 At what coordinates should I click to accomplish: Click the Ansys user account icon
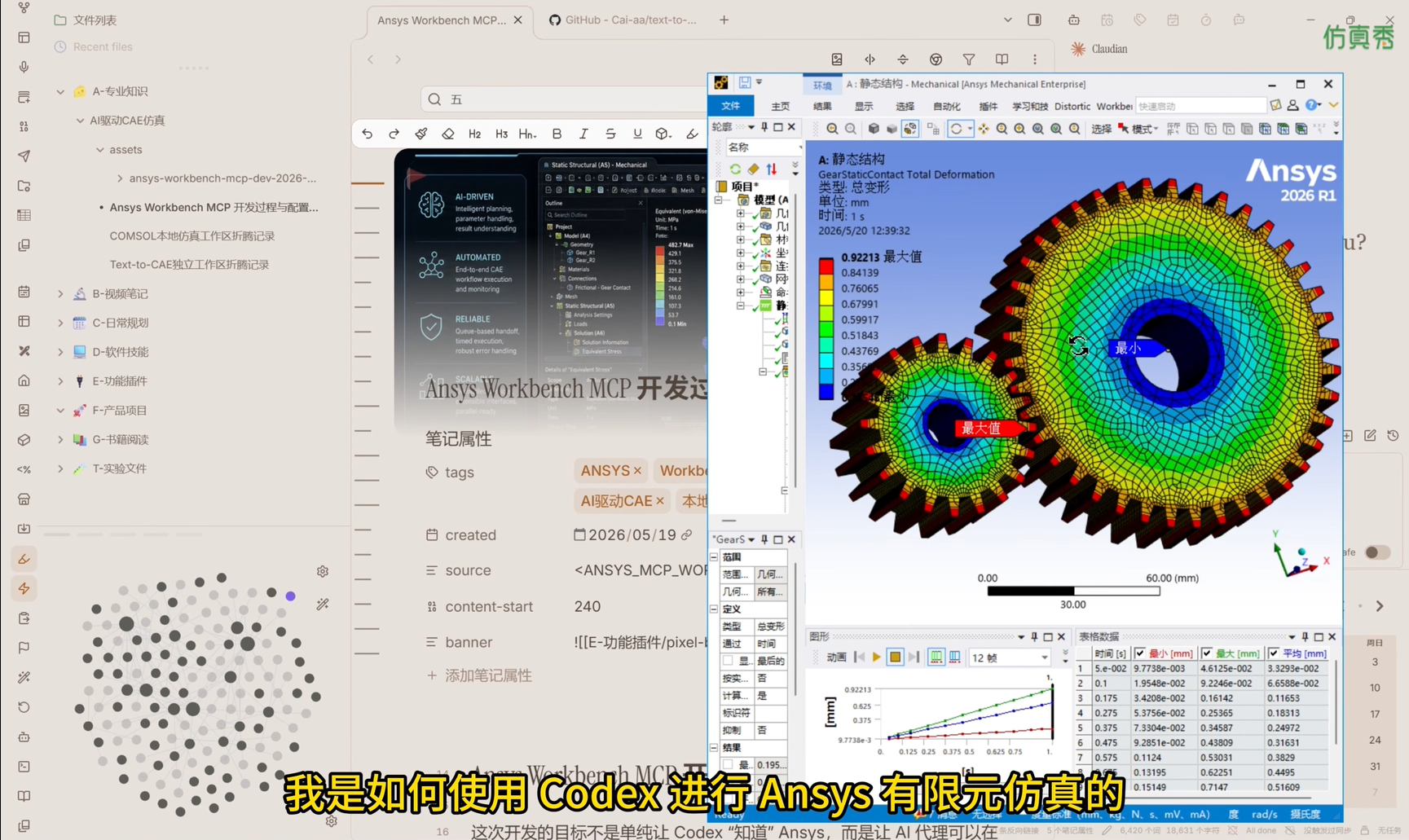click(1292, 105)
